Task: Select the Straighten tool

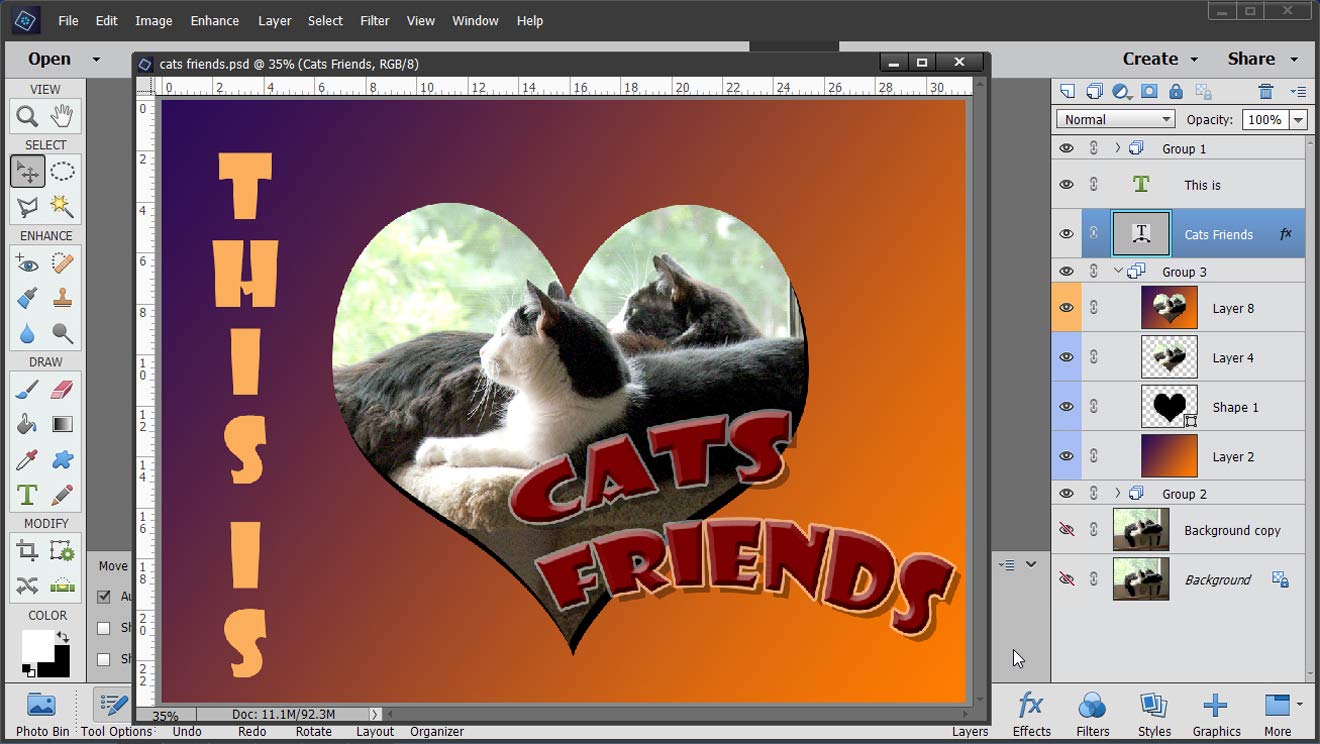Action: coord(62,586)
